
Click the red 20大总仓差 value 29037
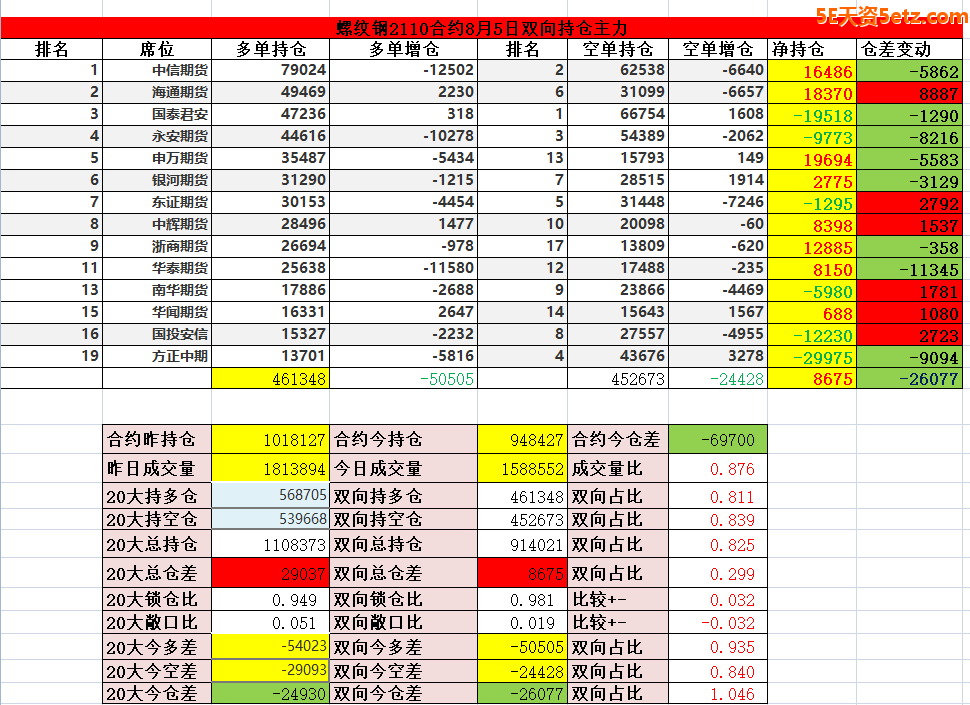tap(270, 574)
